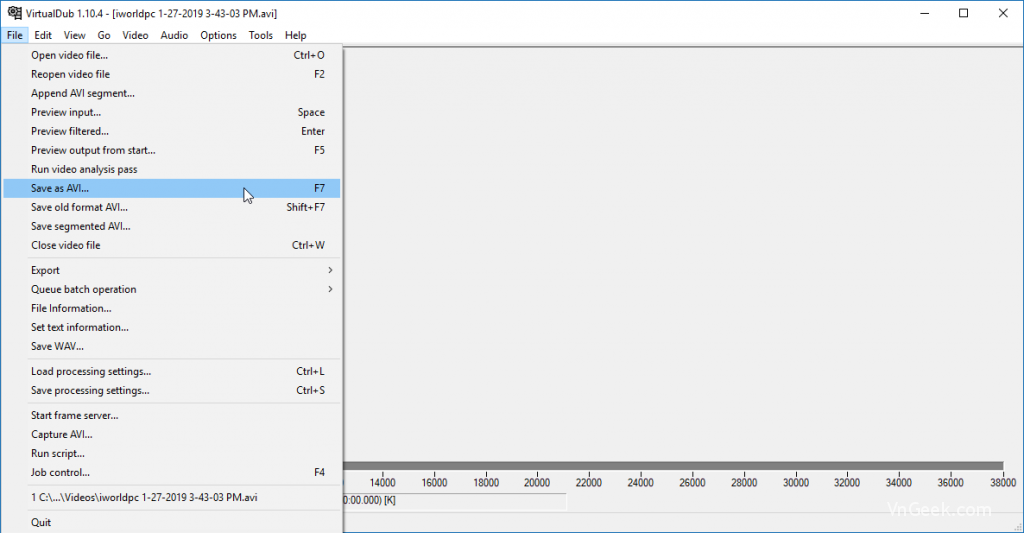Choose Start frame server...
The image size is (1024, 533).
[172, 415]
